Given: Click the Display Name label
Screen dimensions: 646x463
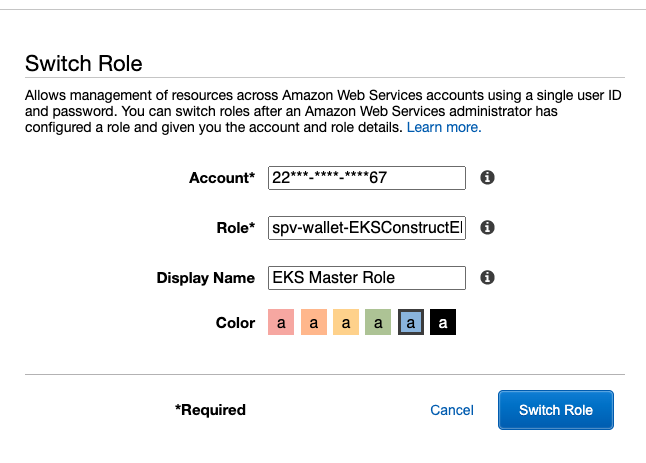Looking at the screenshot, I should pyautogui.click(x=206, y=278).
